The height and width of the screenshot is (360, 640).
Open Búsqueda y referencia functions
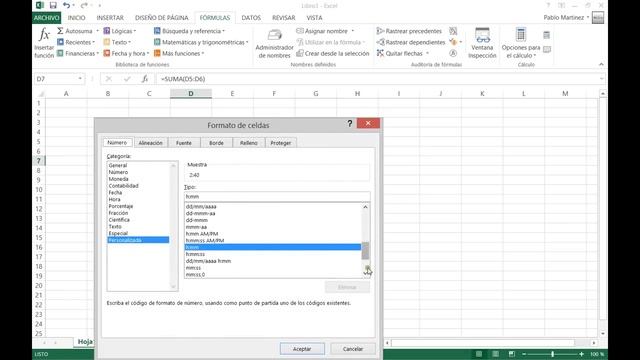(189, 31)
